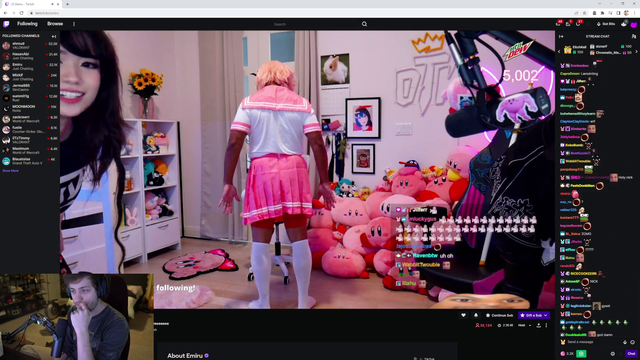Click the Host button under the video

click(522, 325)
